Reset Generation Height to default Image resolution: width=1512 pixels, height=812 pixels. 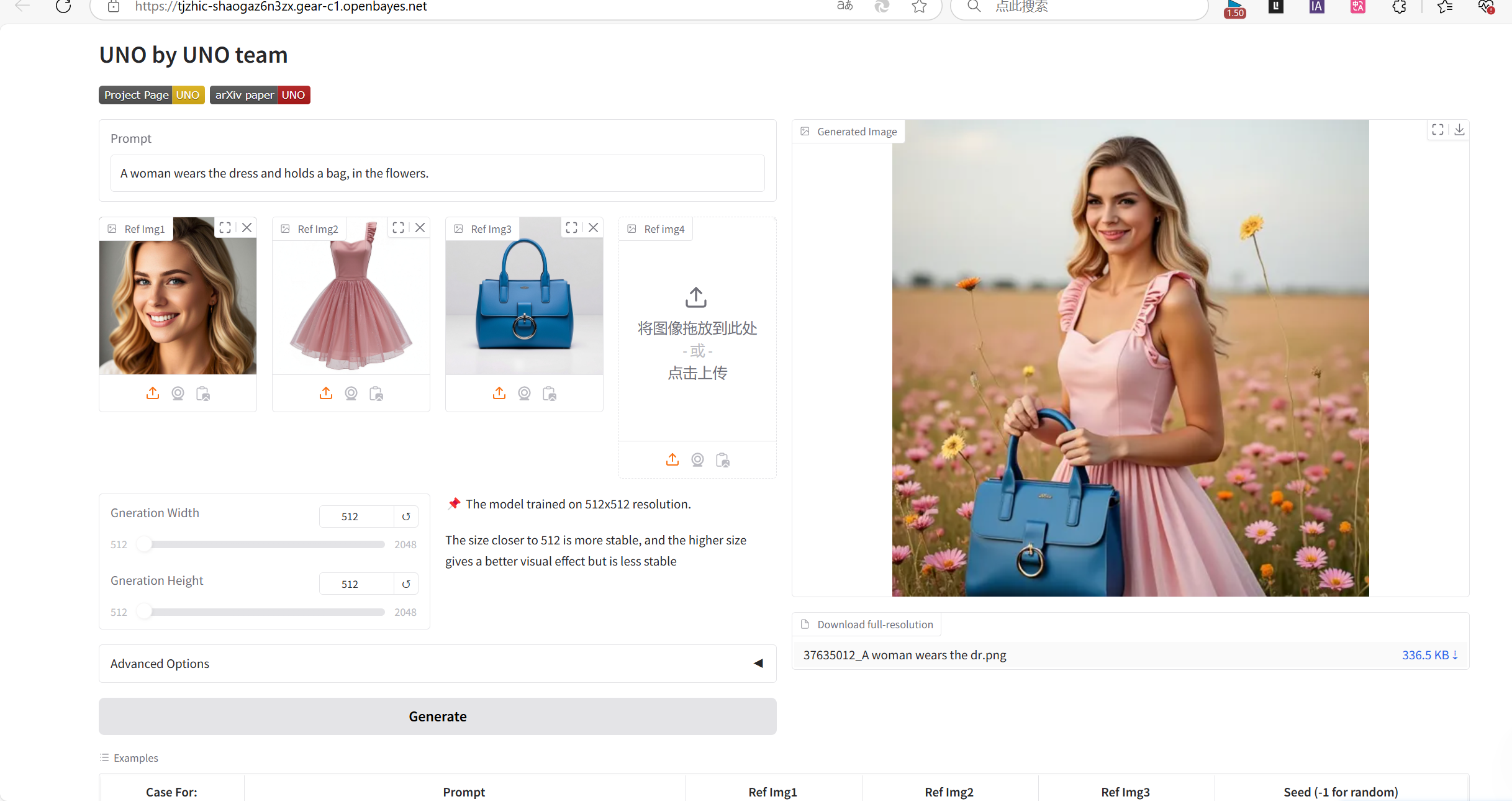[406, 584]
